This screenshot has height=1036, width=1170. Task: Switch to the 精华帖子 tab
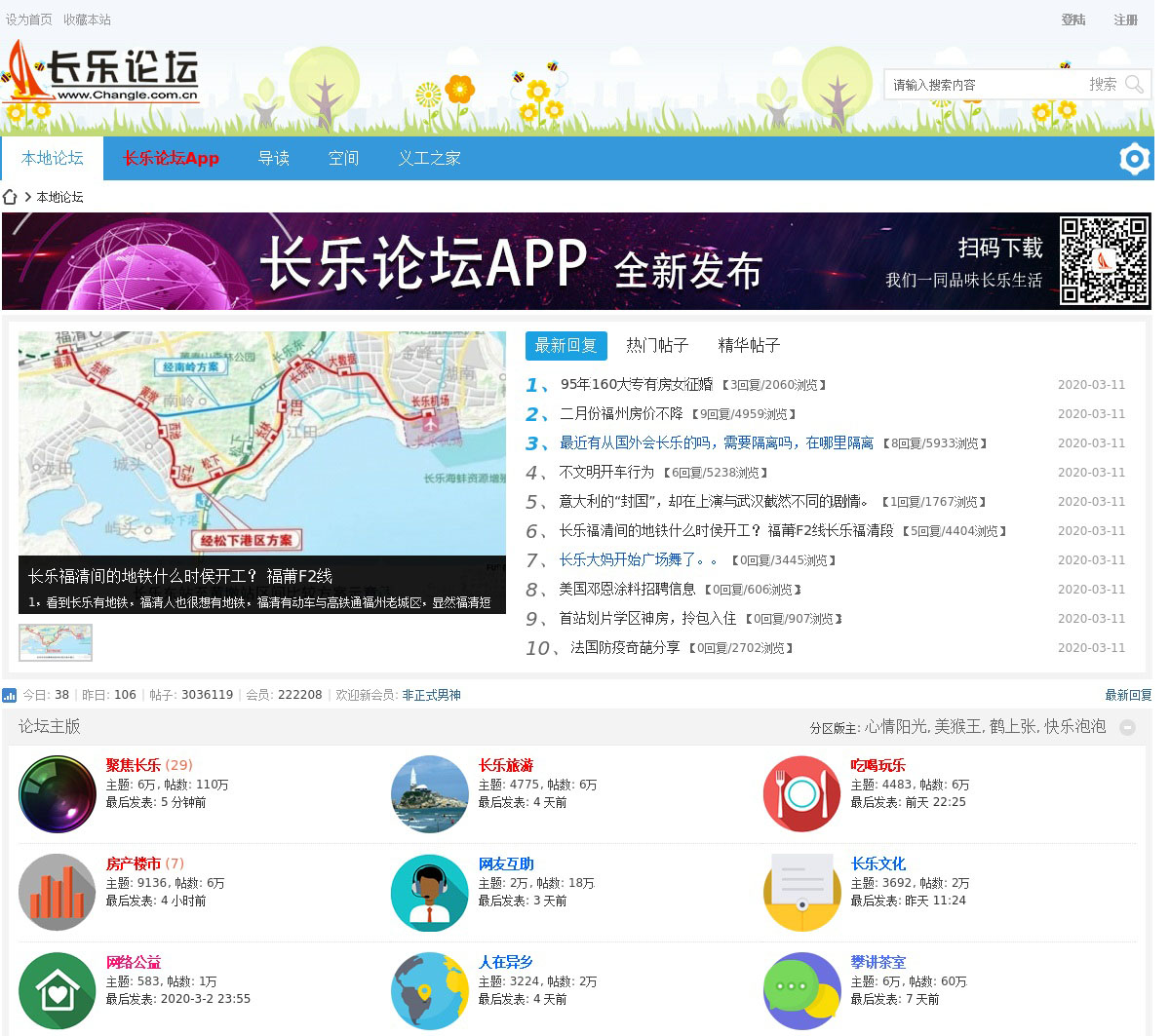749,345
